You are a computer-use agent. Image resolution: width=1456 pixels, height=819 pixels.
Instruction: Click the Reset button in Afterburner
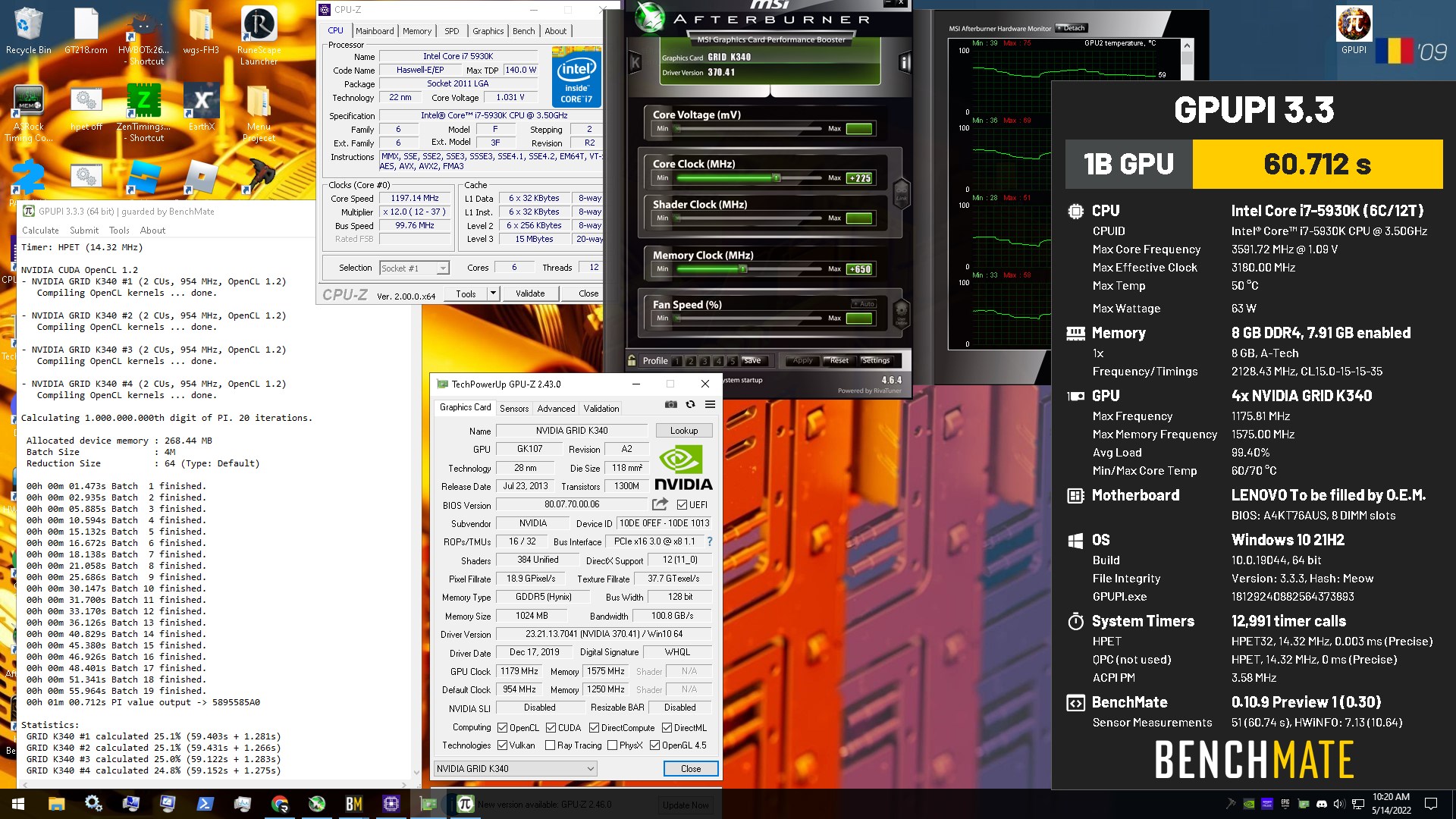click(x=839, y=360)
